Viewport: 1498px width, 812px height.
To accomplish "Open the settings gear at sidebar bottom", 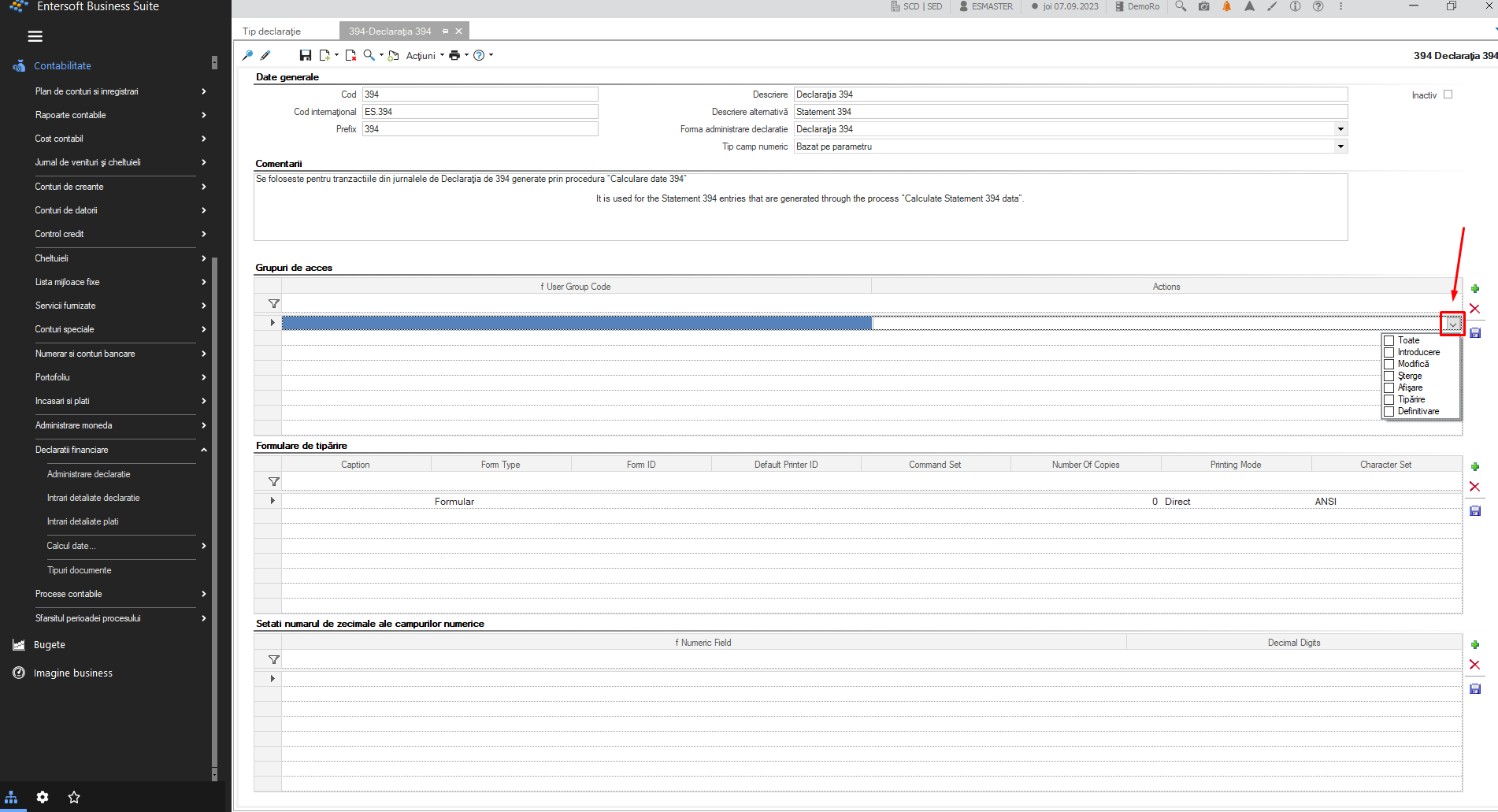I will click(x=43, y=797).
